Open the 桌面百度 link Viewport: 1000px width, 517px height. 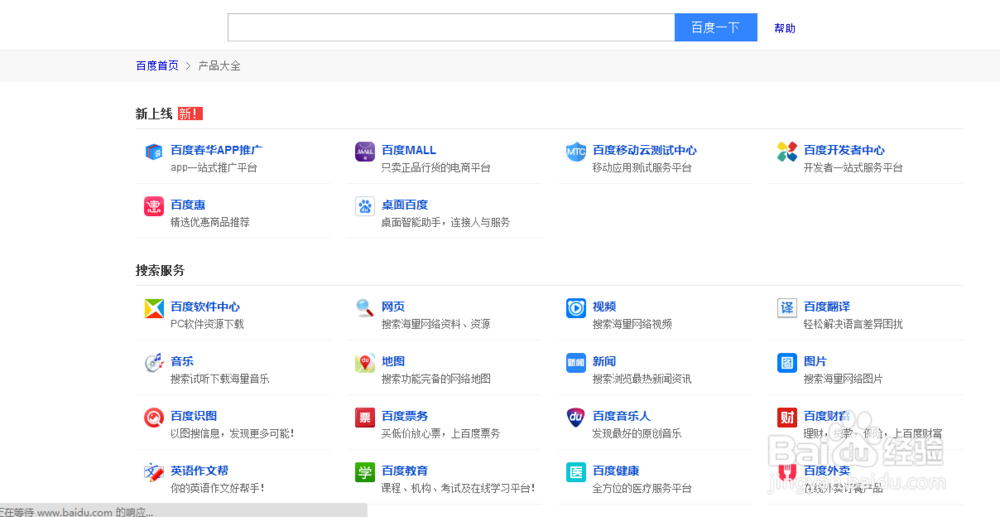[x=404, y=205]
